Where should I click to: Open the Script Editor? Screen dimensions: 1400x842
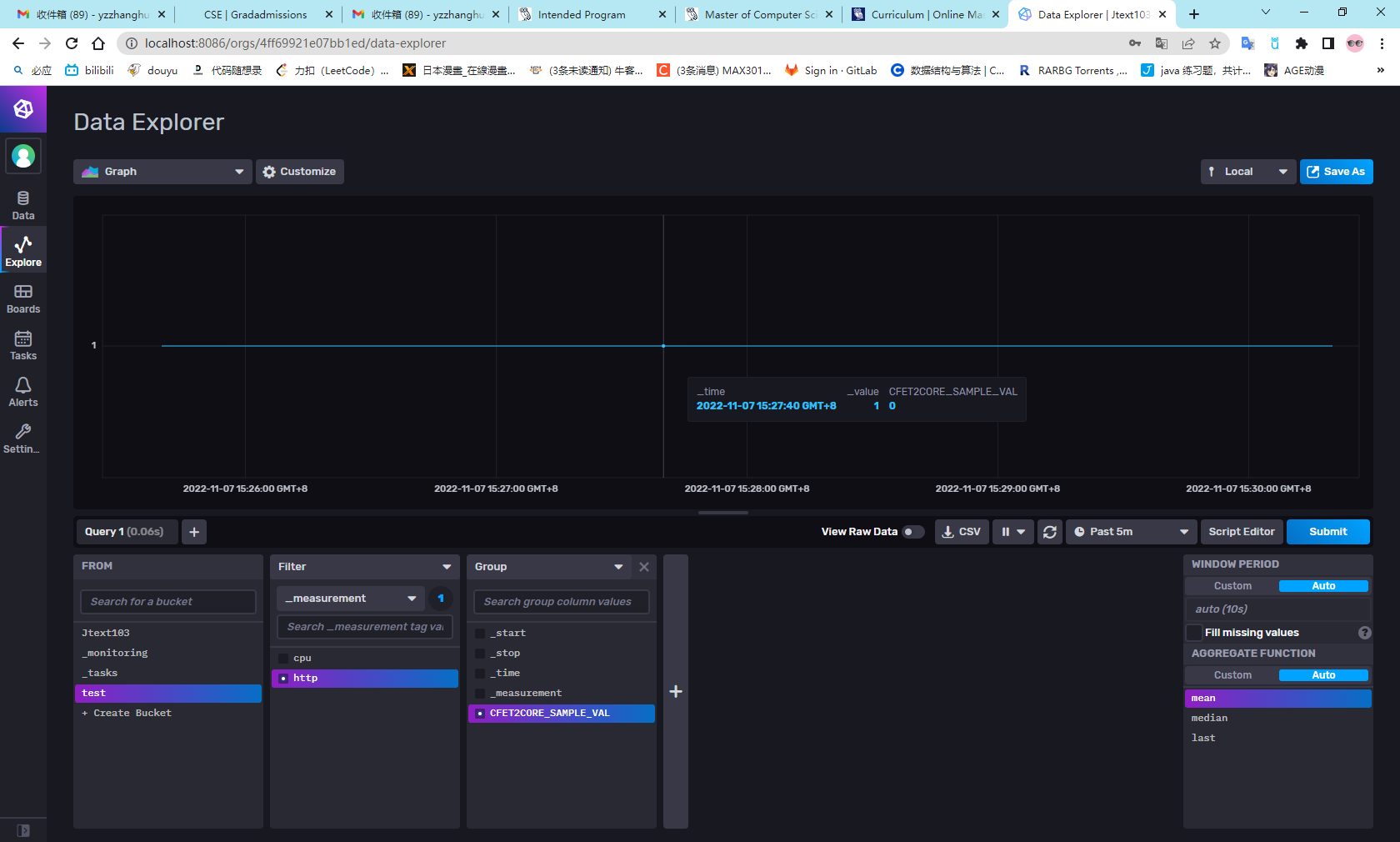[x=1242, y=532]
